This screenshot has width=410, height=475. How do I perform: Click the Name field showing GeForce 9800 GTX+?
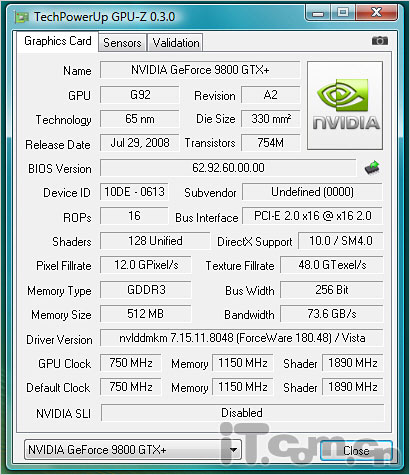tap(200, 70)
